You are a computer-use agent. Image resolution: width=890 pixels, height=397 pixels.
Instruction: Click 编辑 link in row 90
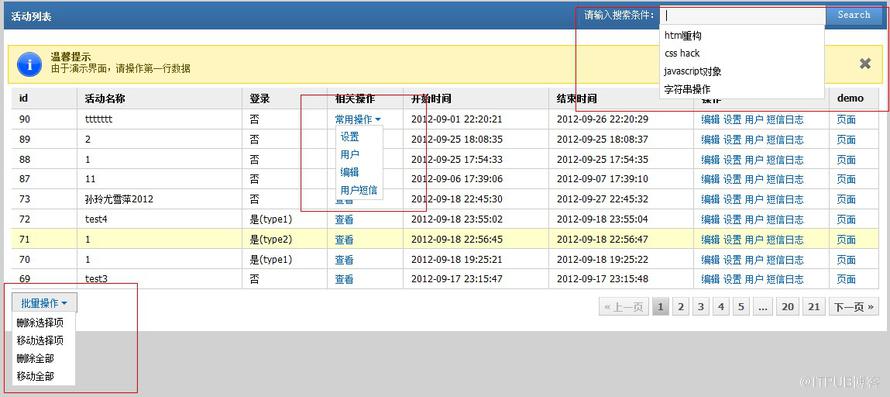click(x=711, y=119)
